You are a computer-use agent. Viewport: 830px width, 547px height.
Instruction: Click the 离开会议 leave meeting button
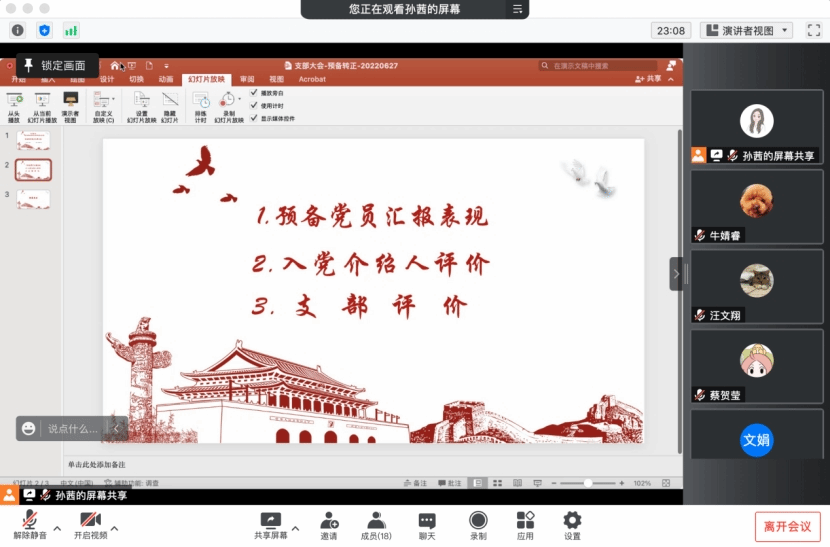pos(787,526)
